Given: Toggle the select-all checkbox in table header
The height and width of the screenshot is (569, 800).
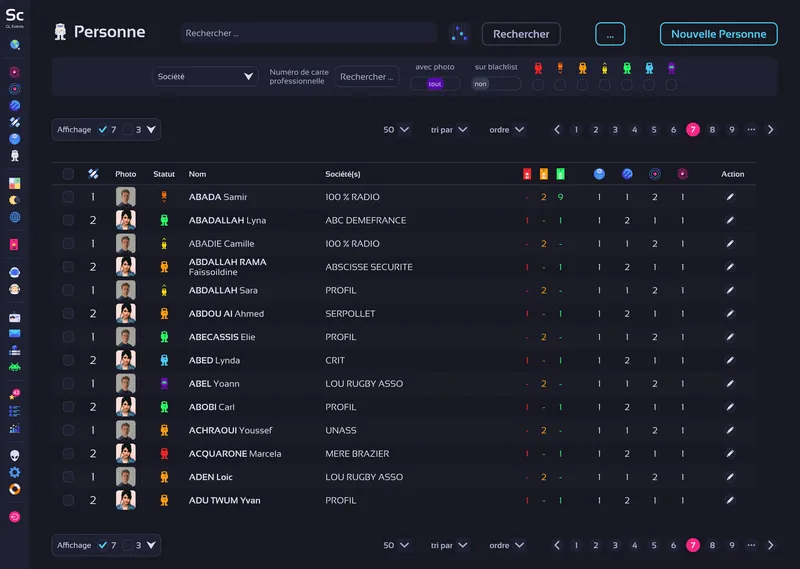Looking at the screenshot, I should [68, 174].
